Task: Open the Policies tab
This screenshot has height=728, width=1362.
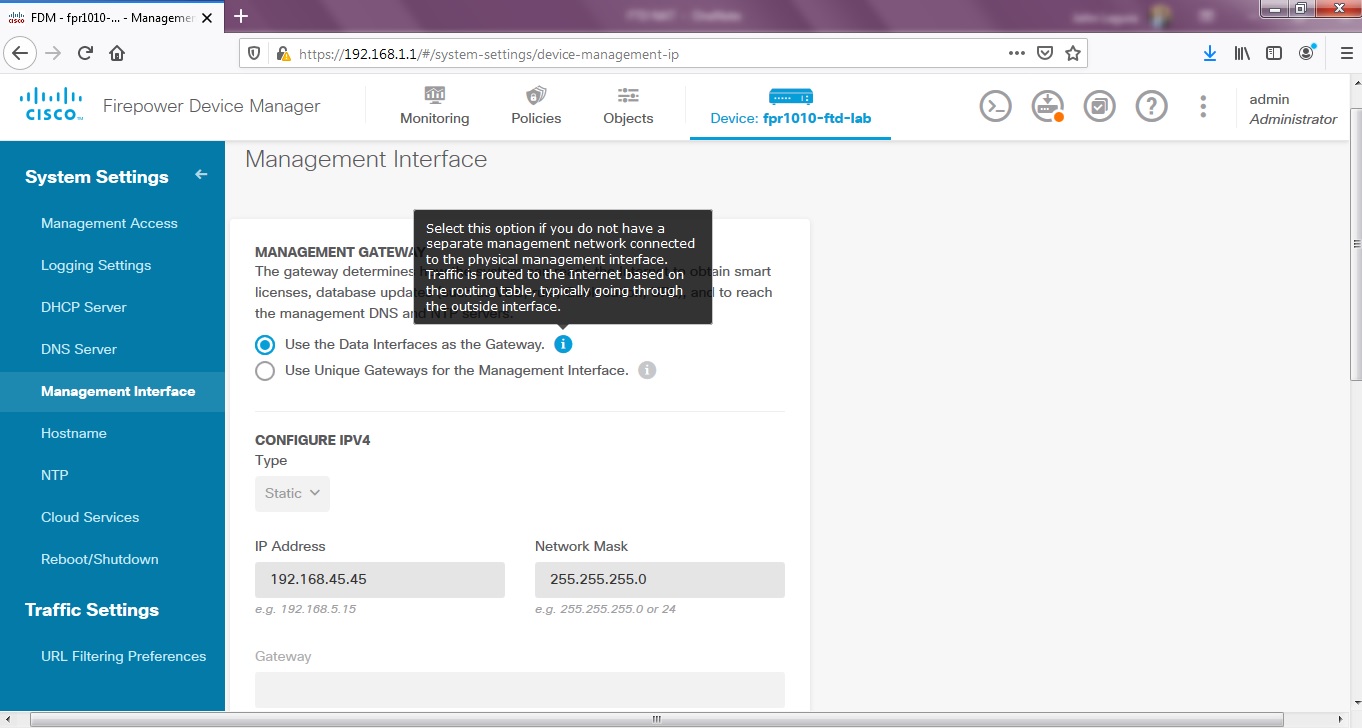Action: click(536, 106)
